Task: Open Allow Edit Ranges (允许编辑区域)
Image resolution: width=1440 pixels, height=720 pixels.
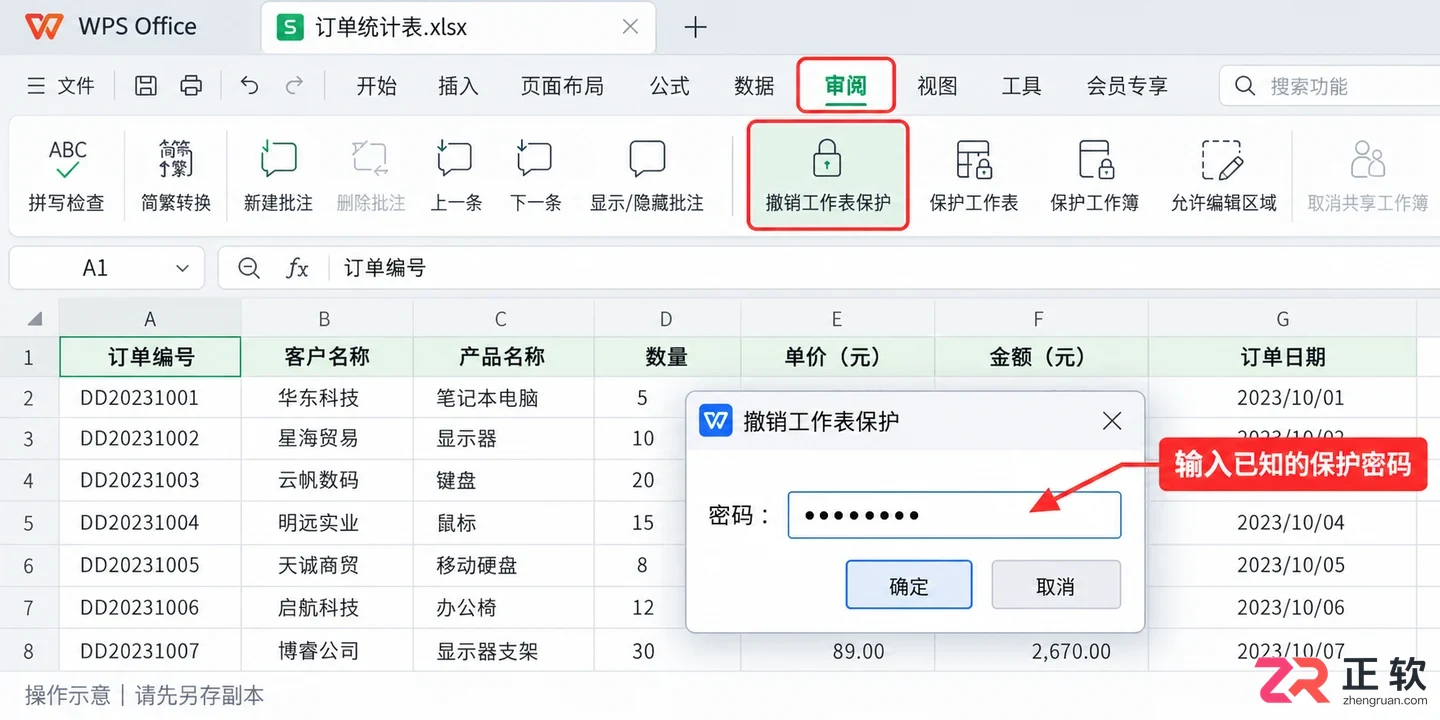Action: pos(1223,176)
